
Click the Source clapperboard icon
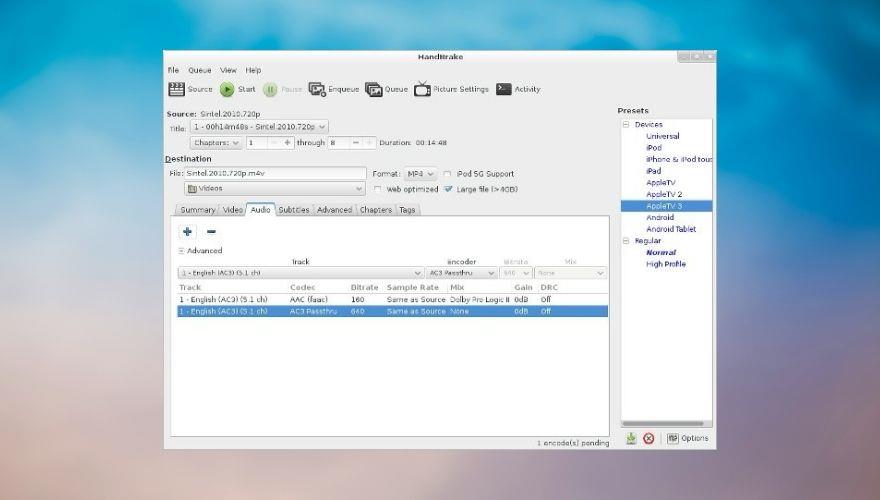tap(177, 89)
